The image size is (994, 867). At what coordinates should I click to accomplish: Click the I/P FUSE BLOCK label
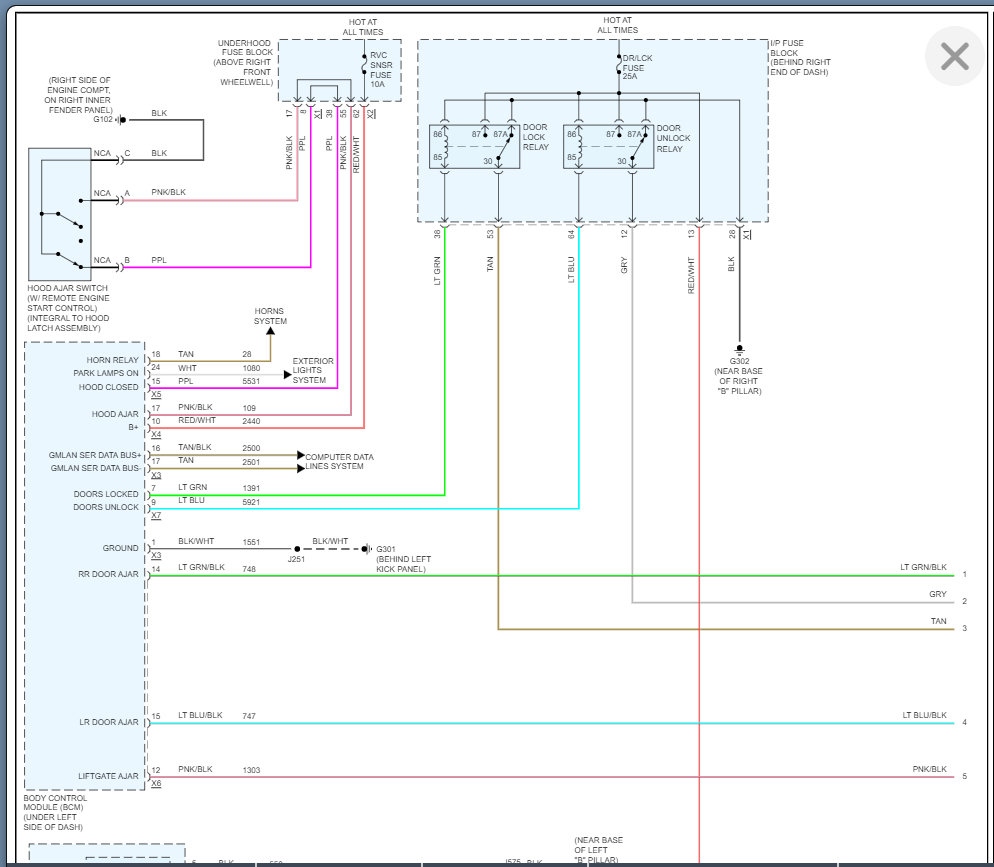click(x=800, y=58)
